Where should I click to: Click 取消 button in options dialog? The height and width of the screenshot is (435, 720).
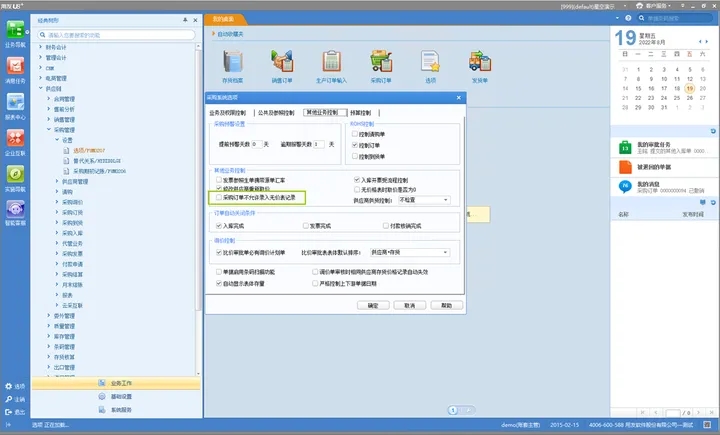pos(410,305)
